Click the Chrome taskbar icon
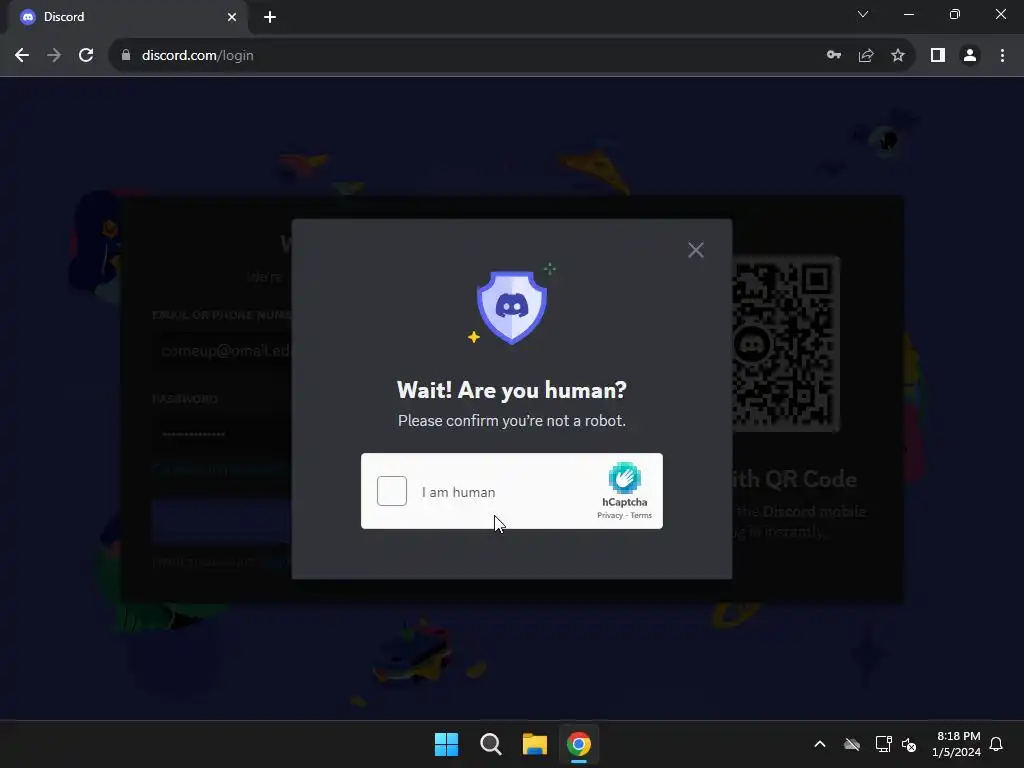Viewport: 1024px width, 768px height. point(579,744)
